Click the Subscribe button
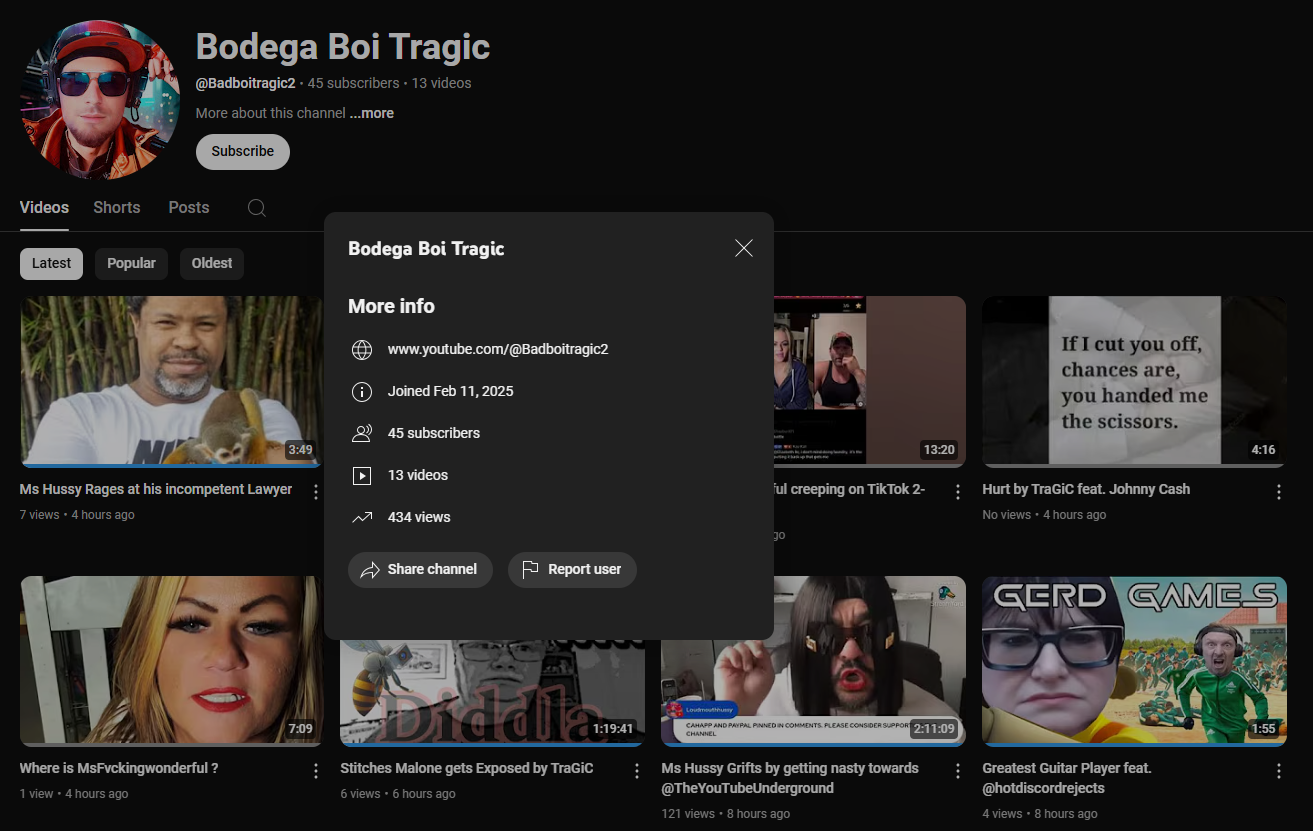The width and height of the screenshot is (1313, 831). [x=242, y=151]
